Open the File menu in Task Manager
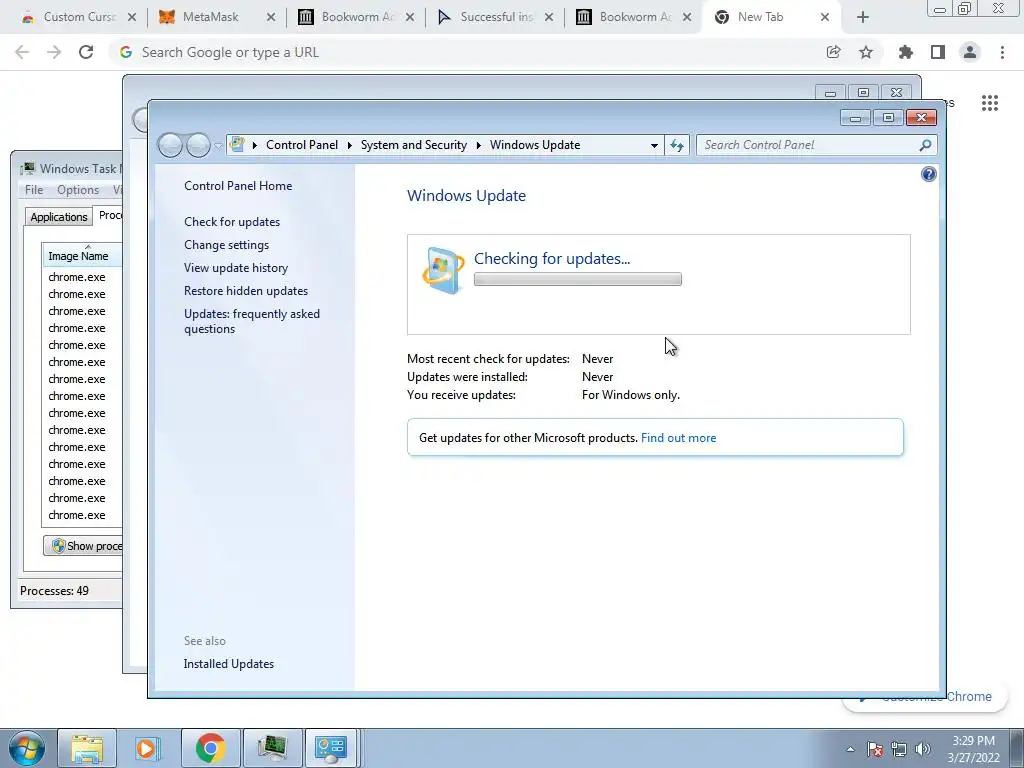1024x768 pixels. coord(34,190)
